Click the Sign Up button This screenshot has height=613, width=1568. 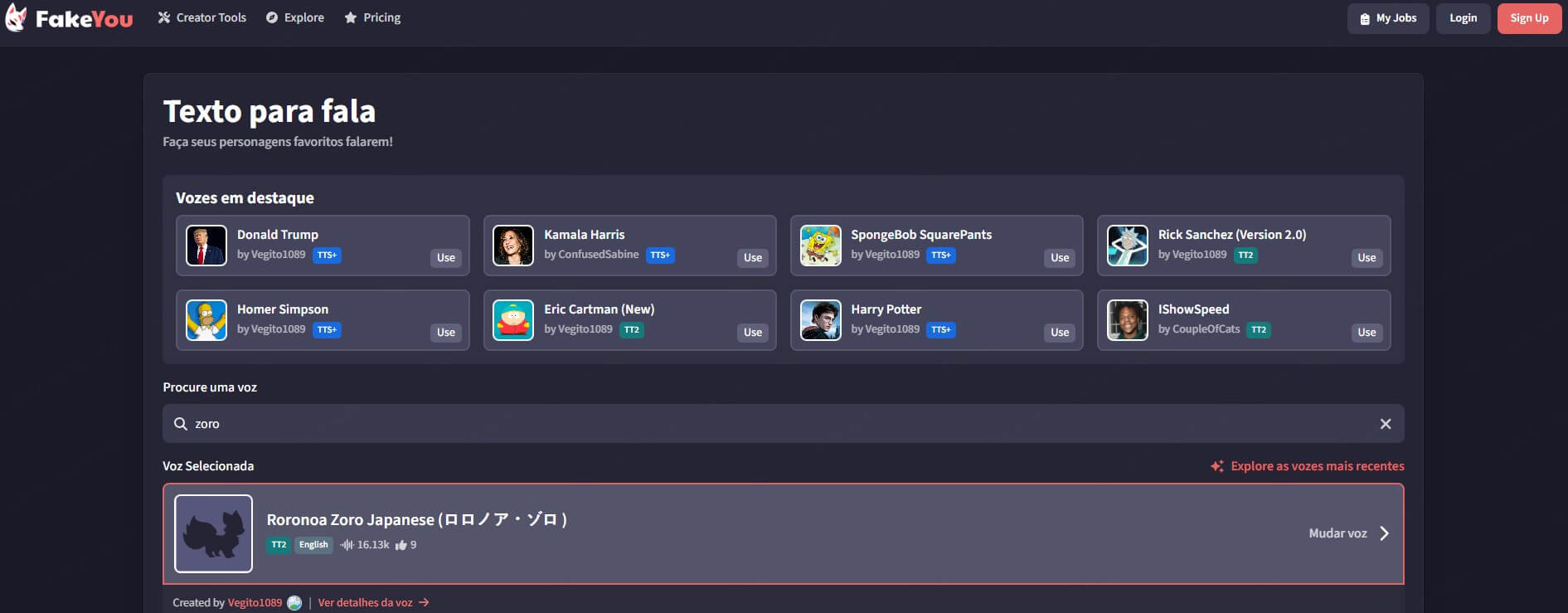(x=1529, y=18)
